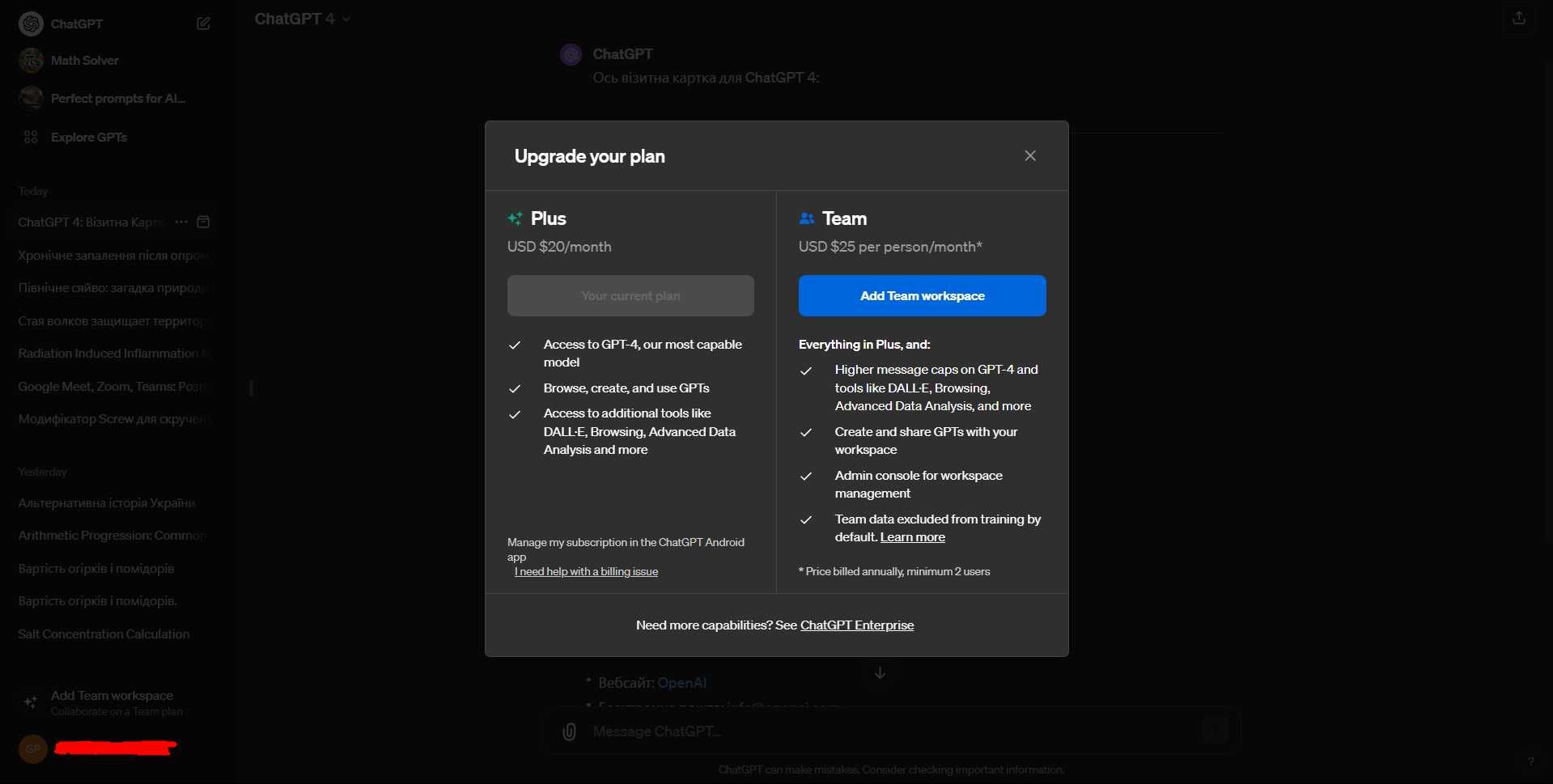Screen dimensions: 1553x784
Task: Click the Add Team workspace blue button
Action: (x=922, y=295)
